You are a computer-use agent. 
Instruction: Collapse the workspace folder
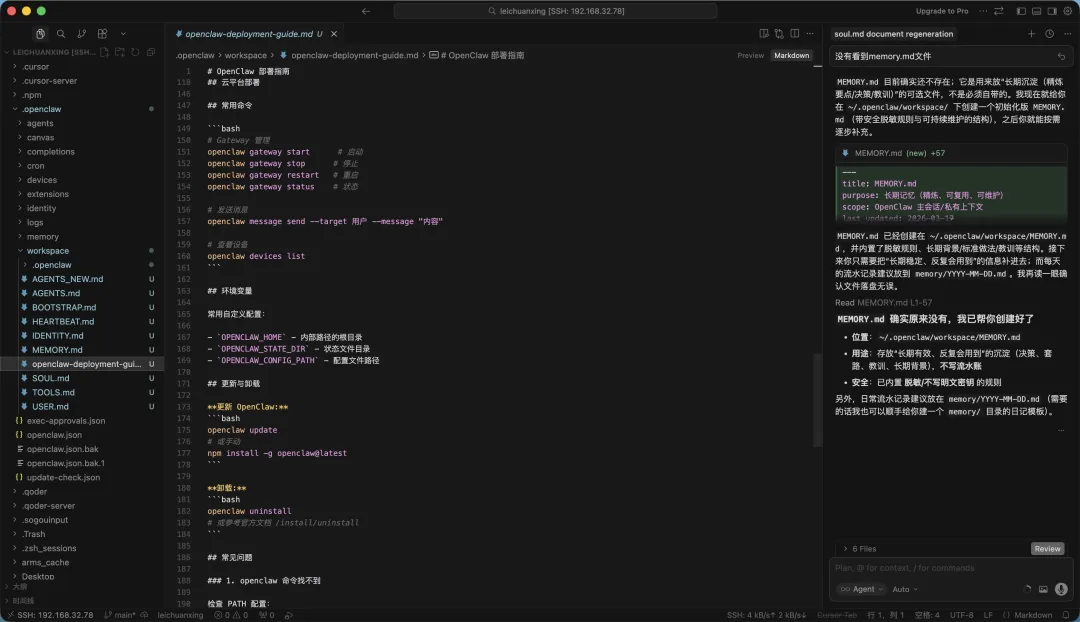click(81, 251)
